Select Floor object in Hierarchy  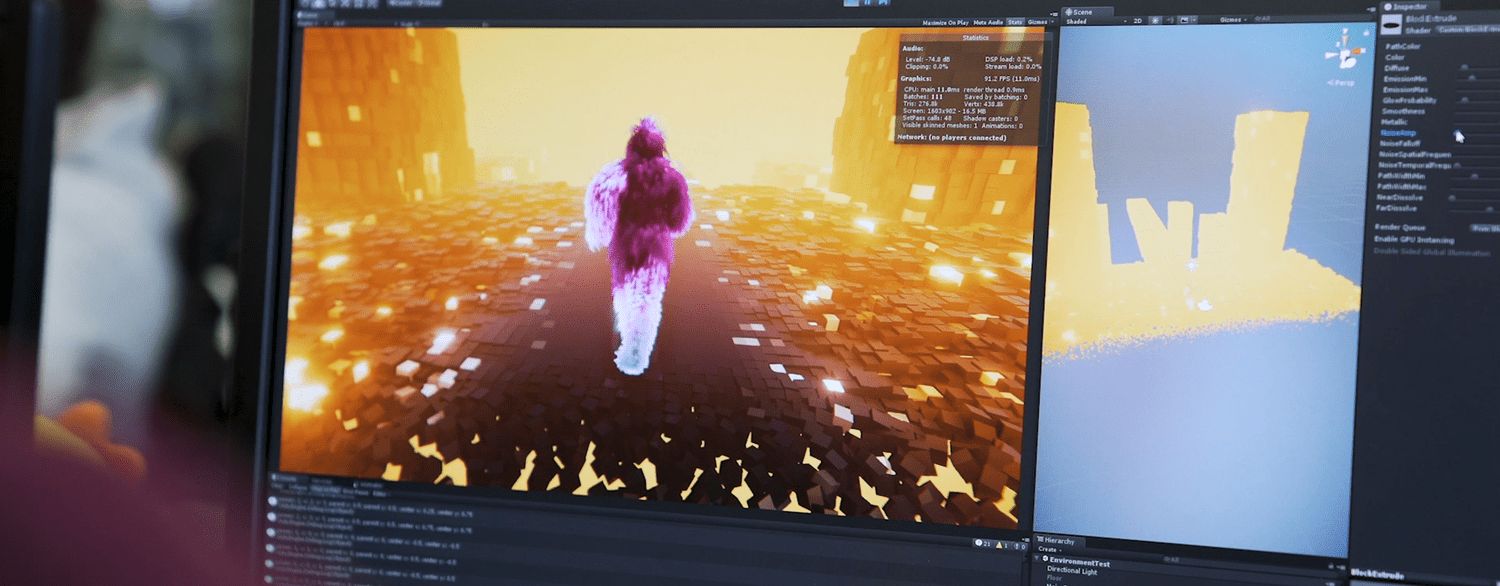tap(1054, 578)
